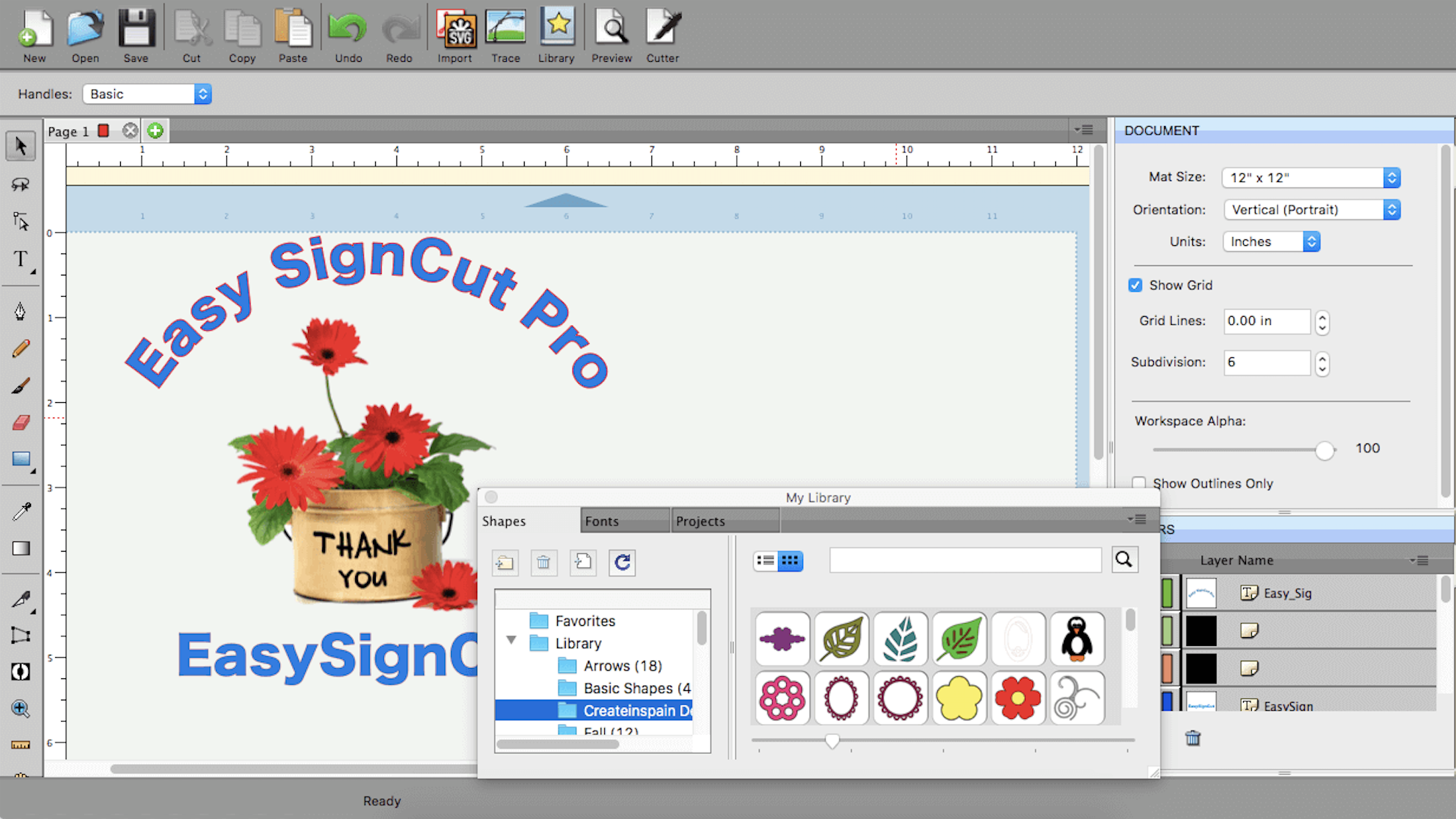
Task: Click the library thumbnail size slider
Action: click(833, 741)
